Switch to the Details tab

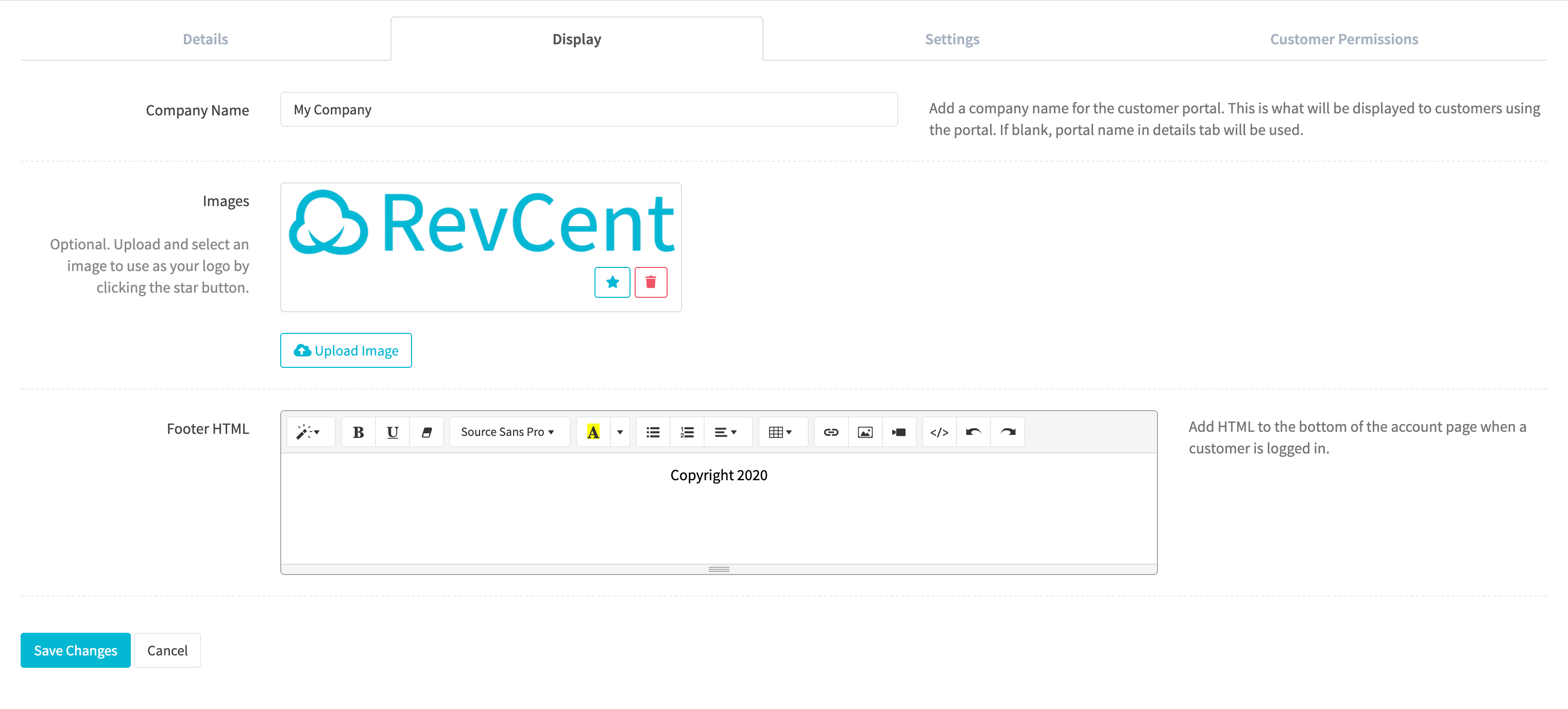205,39
